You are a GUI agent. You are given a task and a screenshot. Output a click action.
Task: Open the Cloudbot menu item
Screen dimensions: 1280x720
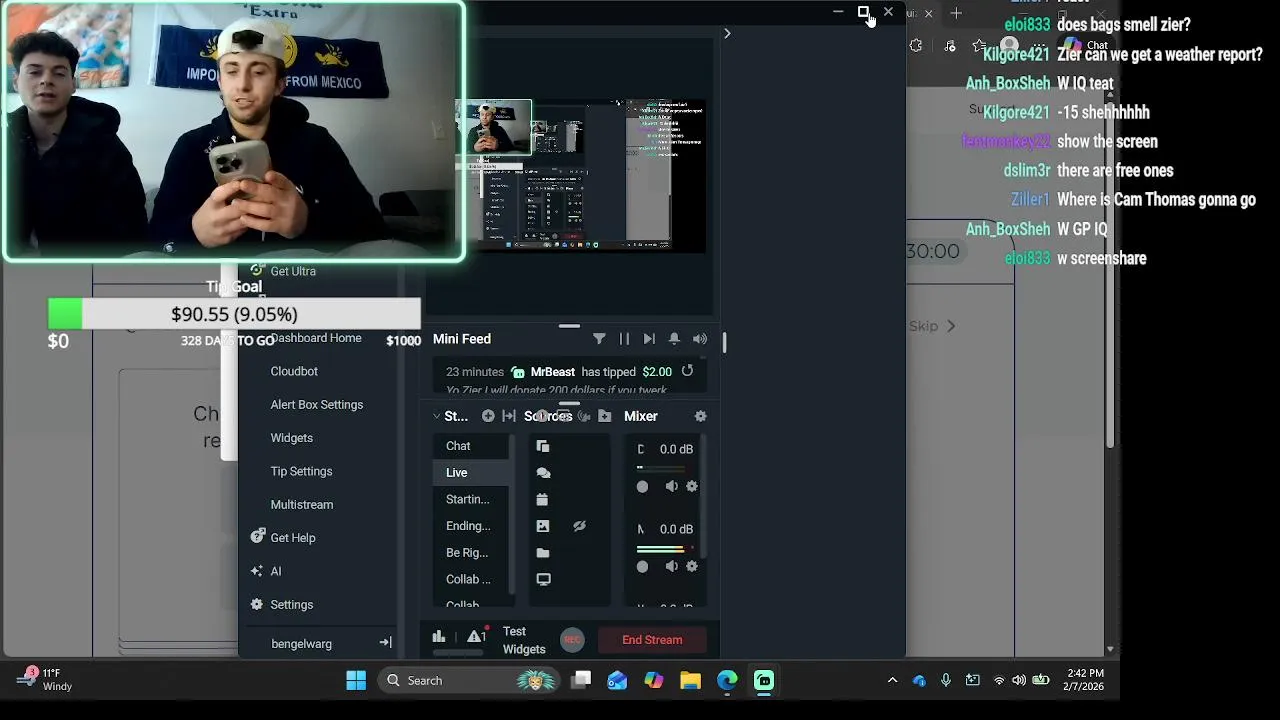point(294,371)
